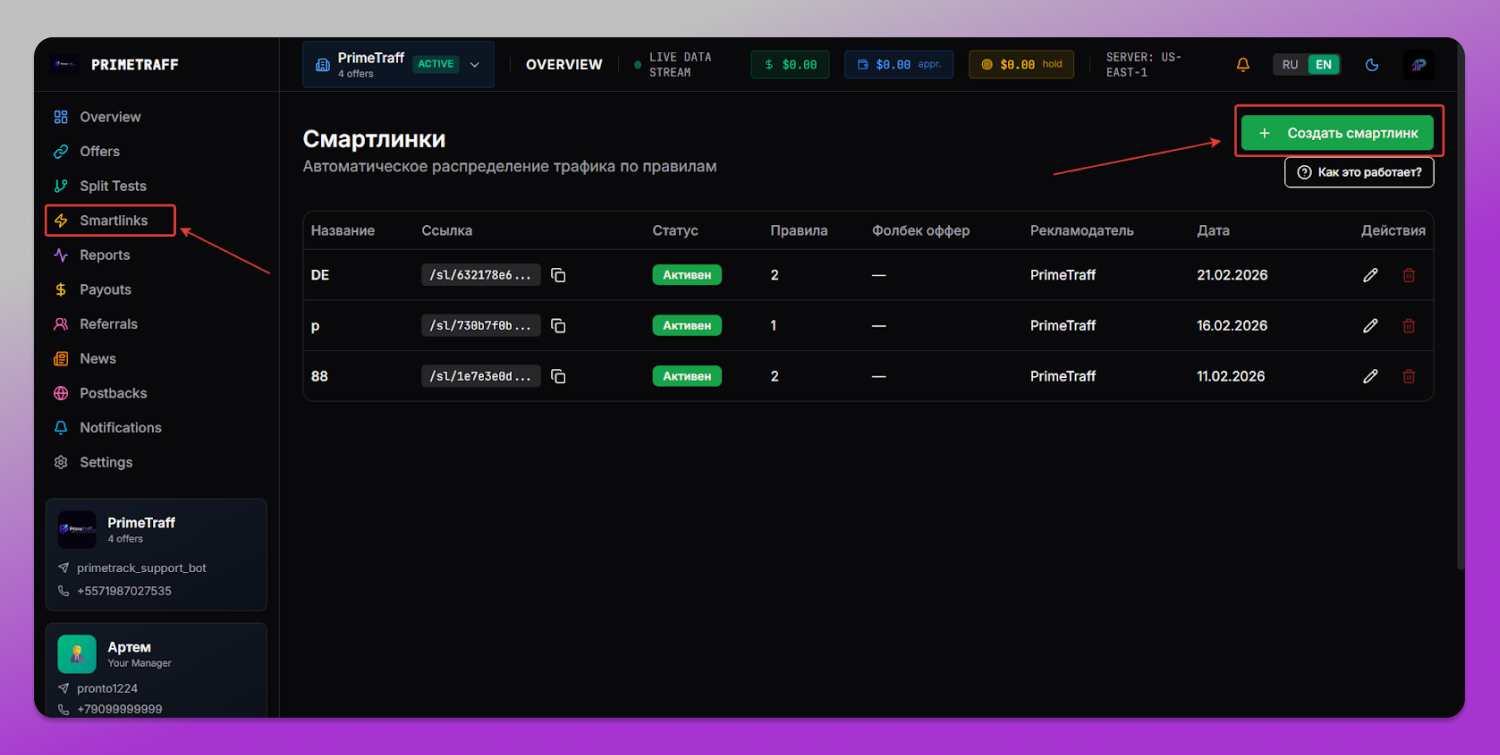Delete the DE smartlink with trash icon
Image resolution: width=1500 pixels, height=755 pixels.
1409,275
